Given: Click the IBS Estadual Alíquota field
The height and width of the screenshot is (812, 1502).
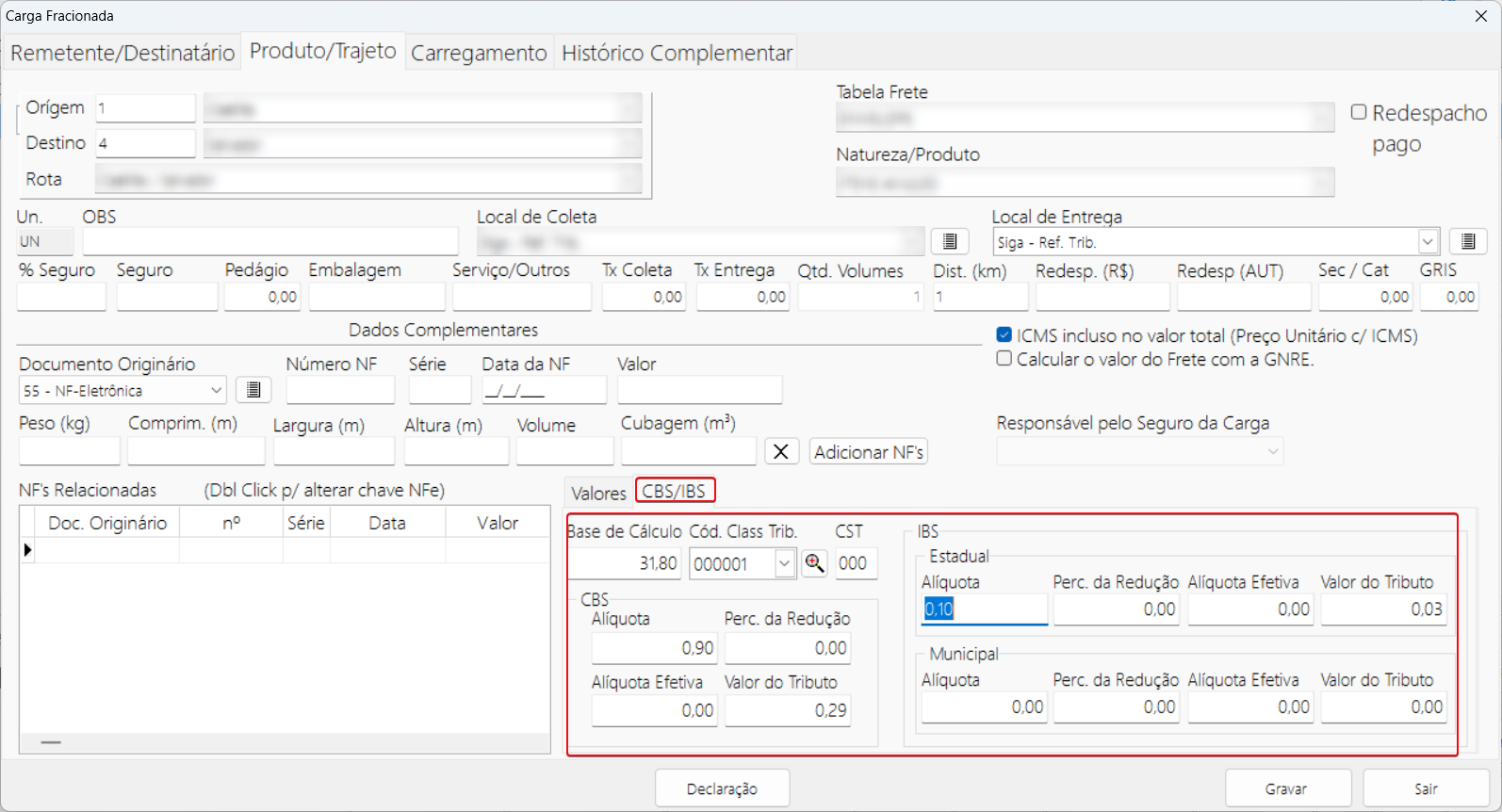Looking at the screenshot, I should pyautogui.click(x=985, y=609).
